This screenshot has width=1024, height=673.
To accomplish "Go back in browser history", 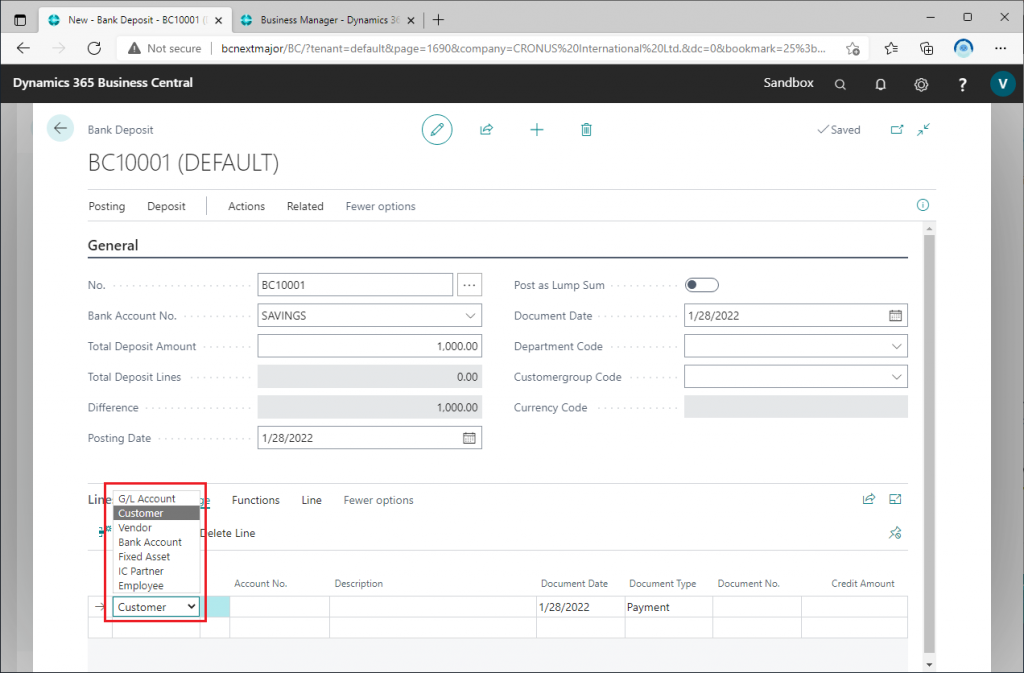I will tap(24, 48).
